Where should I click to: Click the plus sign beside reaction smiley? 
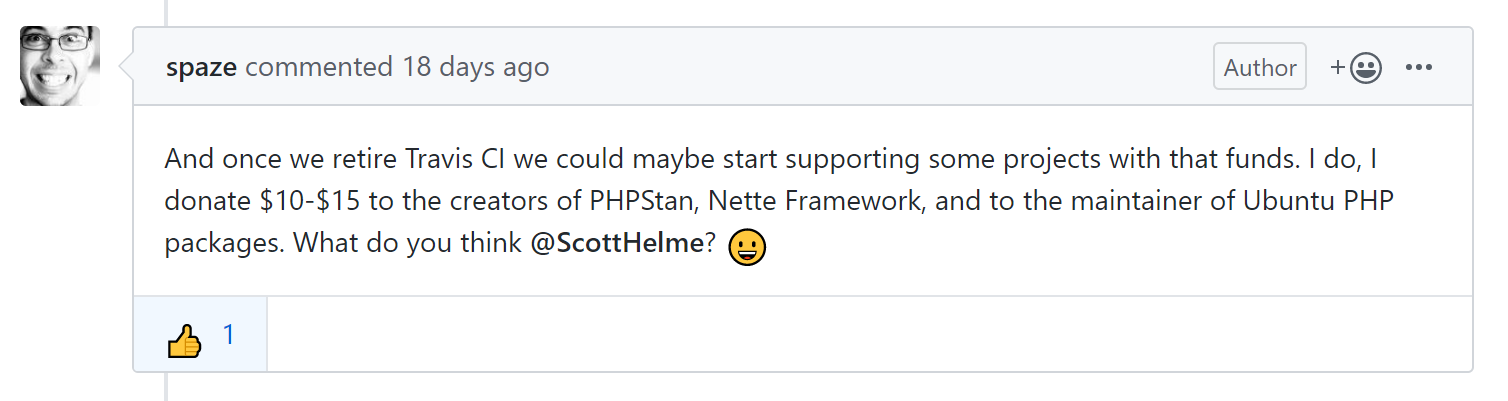click(x=1338, y=67)
